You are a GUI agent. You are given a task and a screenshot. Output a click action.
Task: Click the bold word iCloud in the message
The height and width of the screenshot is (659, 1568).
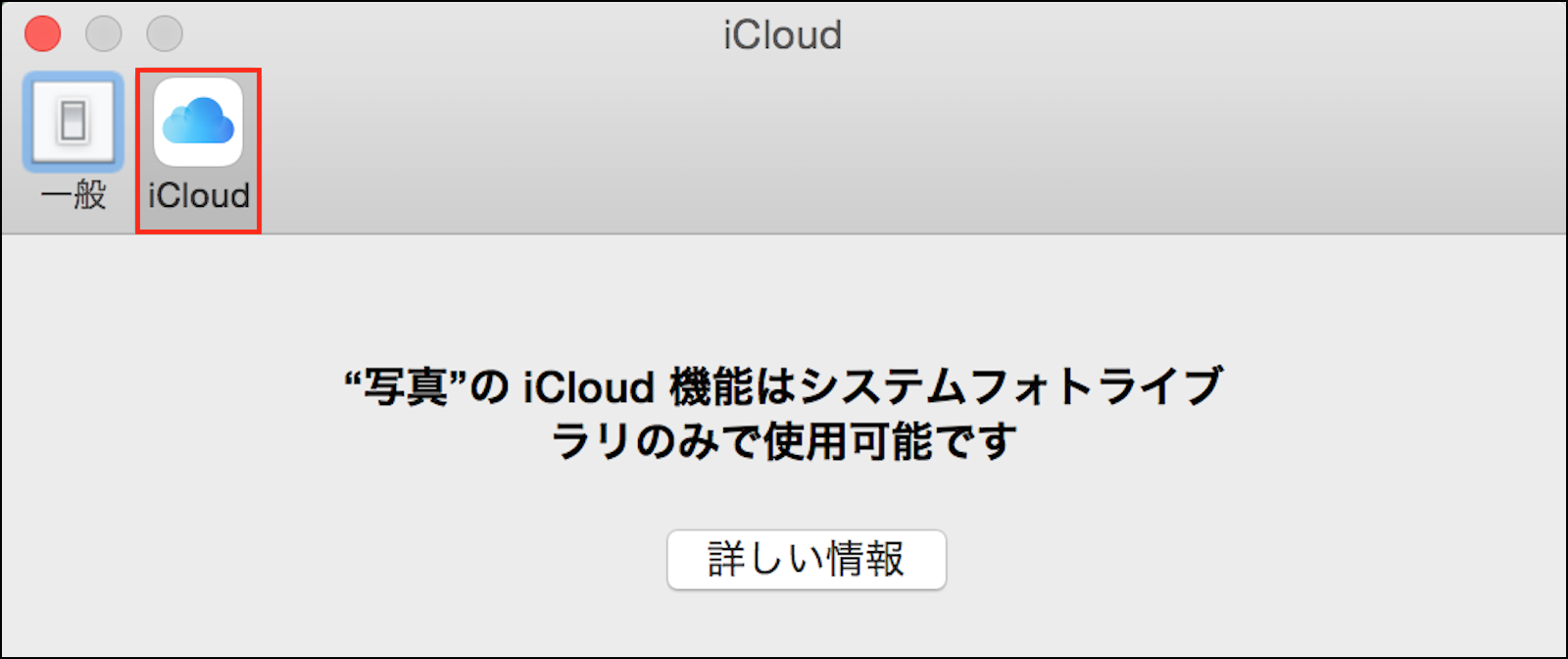pyautogui.click(x=588, y=387)
